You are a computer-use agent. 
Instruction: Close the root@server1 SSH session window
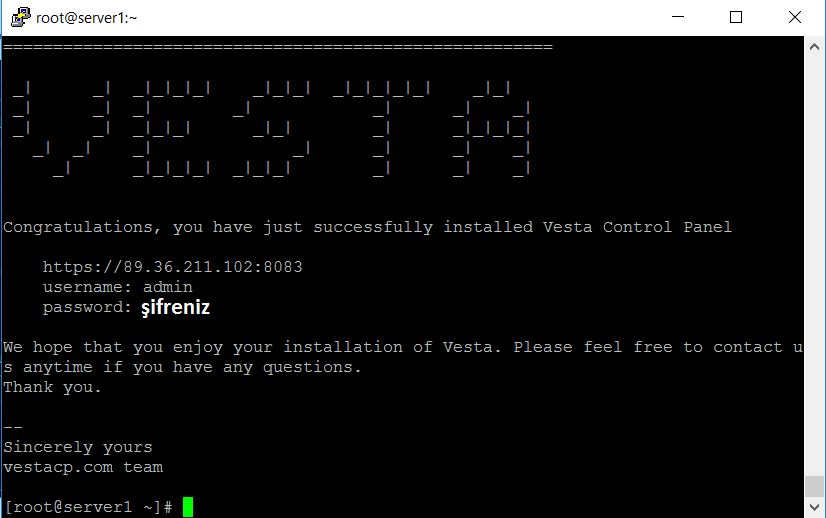tap(794, 17)
